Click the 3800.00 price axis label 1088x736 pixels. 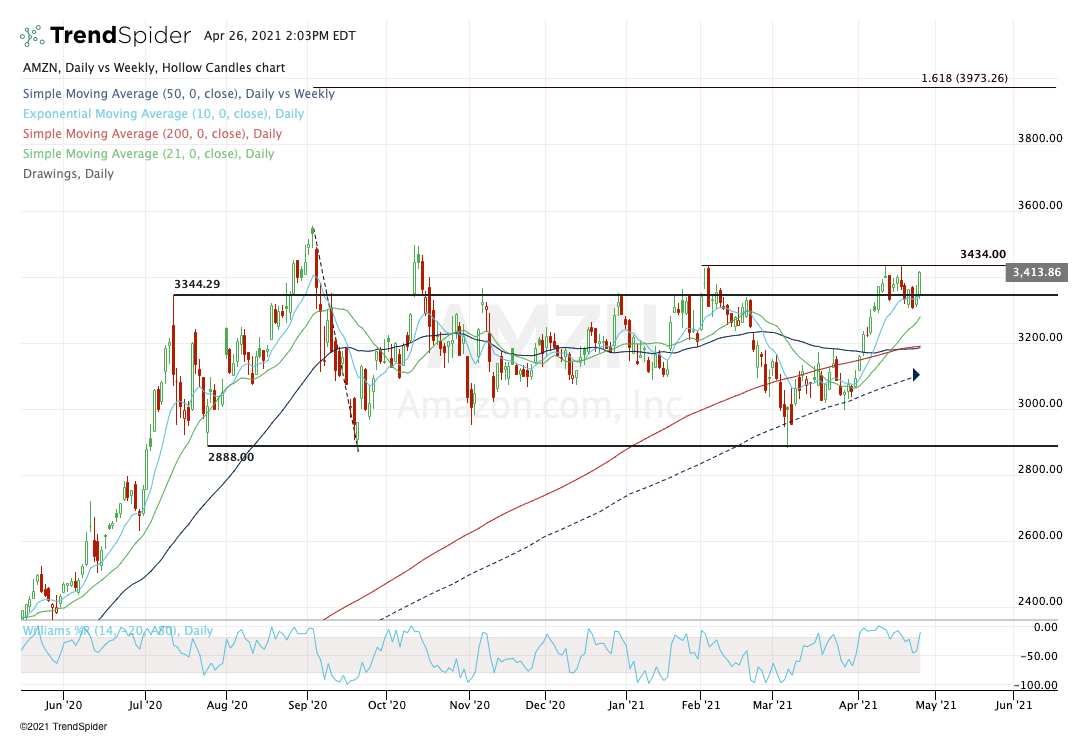pyautogui.click(x=1040, y=138)
